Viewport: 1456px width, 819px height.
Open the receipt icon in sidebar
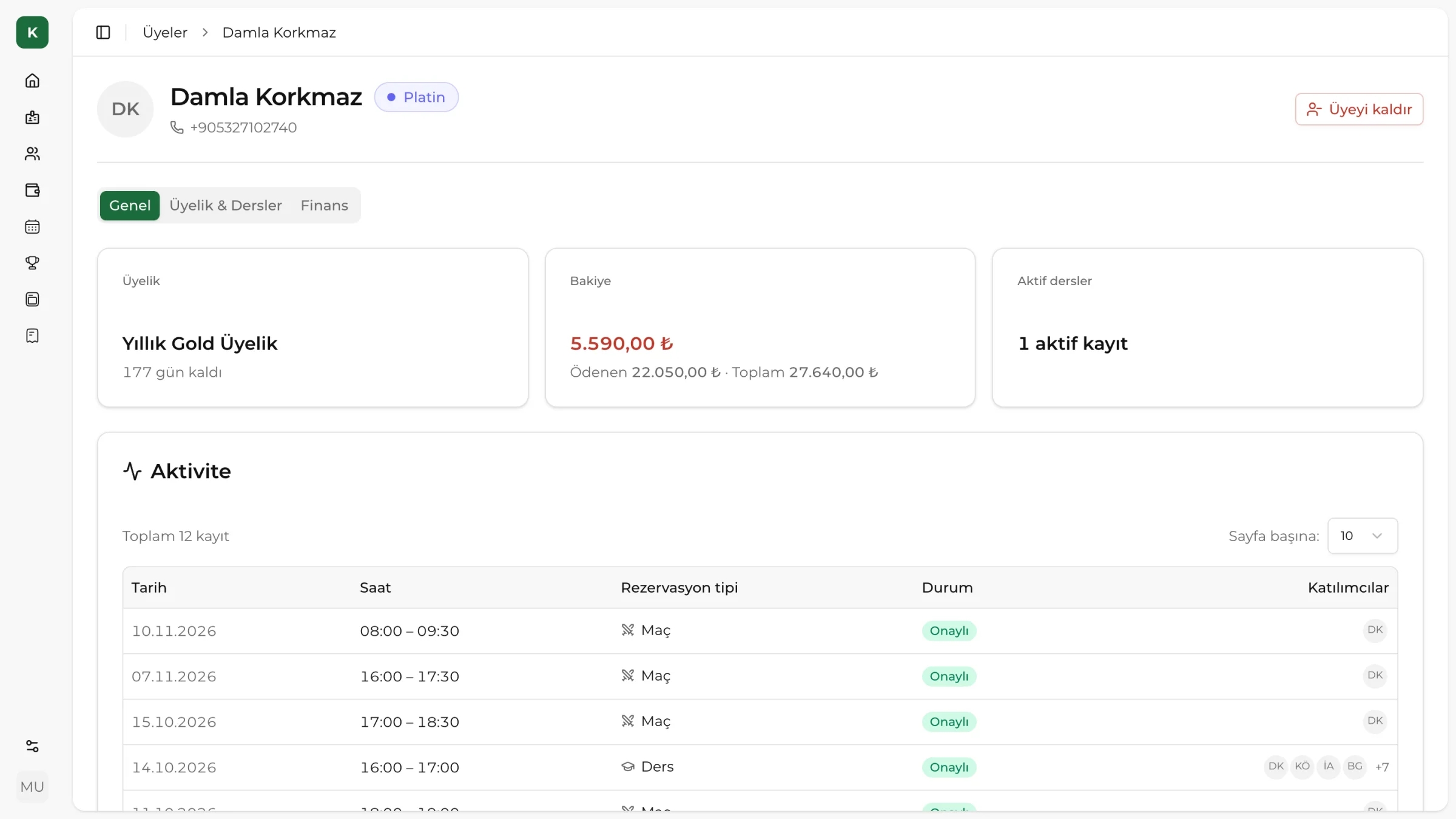click(x=32, y=335)
